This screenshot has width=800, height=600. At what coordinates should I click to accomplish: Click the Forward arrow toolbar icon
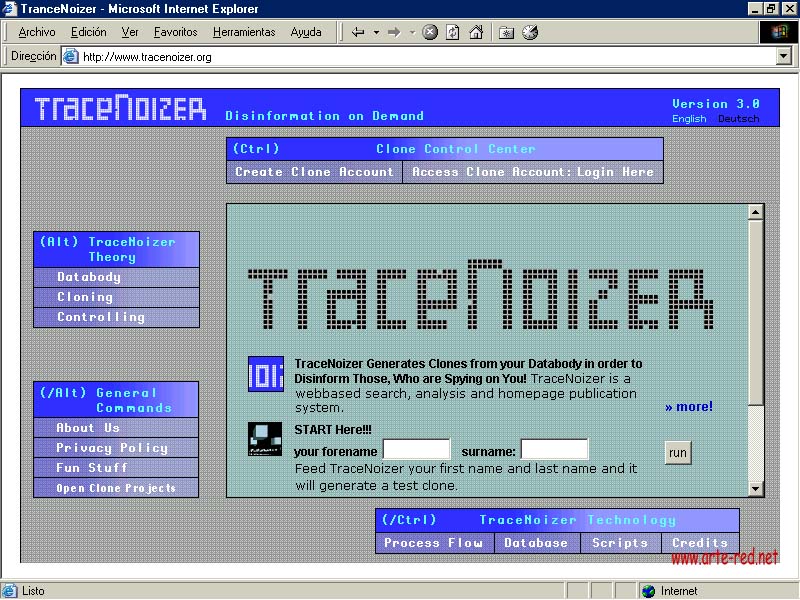click(x=394, y=32)
